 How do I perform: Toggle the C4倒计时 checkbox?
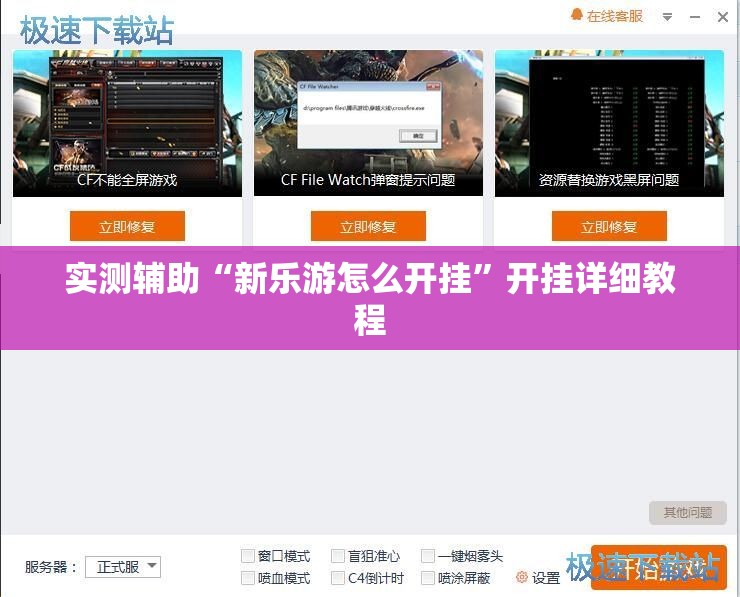point(337,578)
